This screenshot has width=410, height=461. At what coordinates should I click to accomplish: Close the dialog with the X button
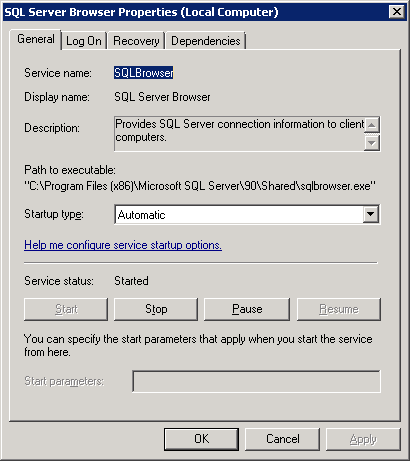(x=397, y=12)
